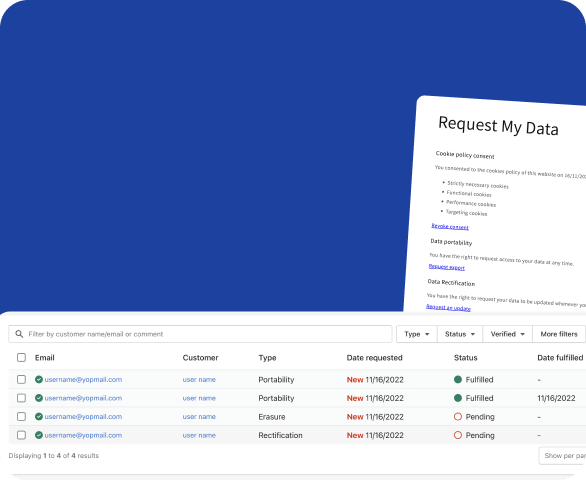Toggle the select-all checkbox beside Email header

21,358
